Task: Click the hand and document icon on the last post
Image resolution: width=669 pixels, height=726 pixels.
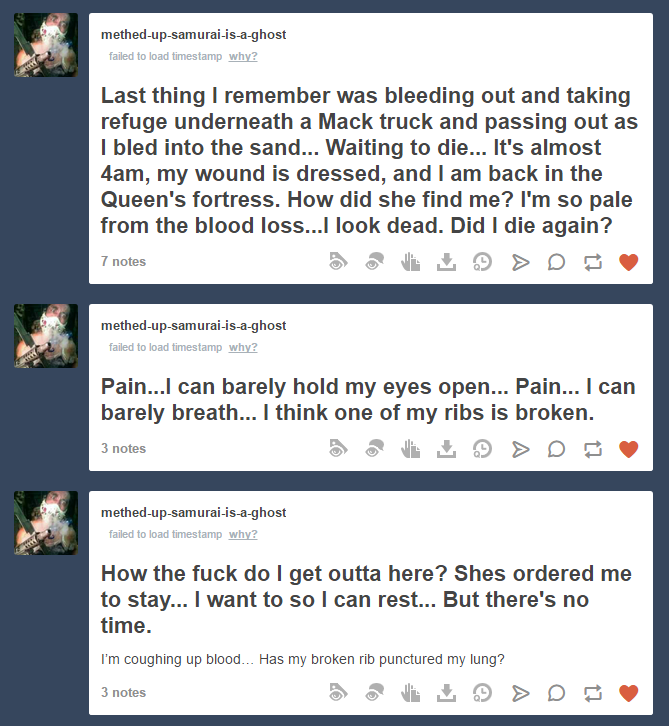Action: click(x=410, y=693)
